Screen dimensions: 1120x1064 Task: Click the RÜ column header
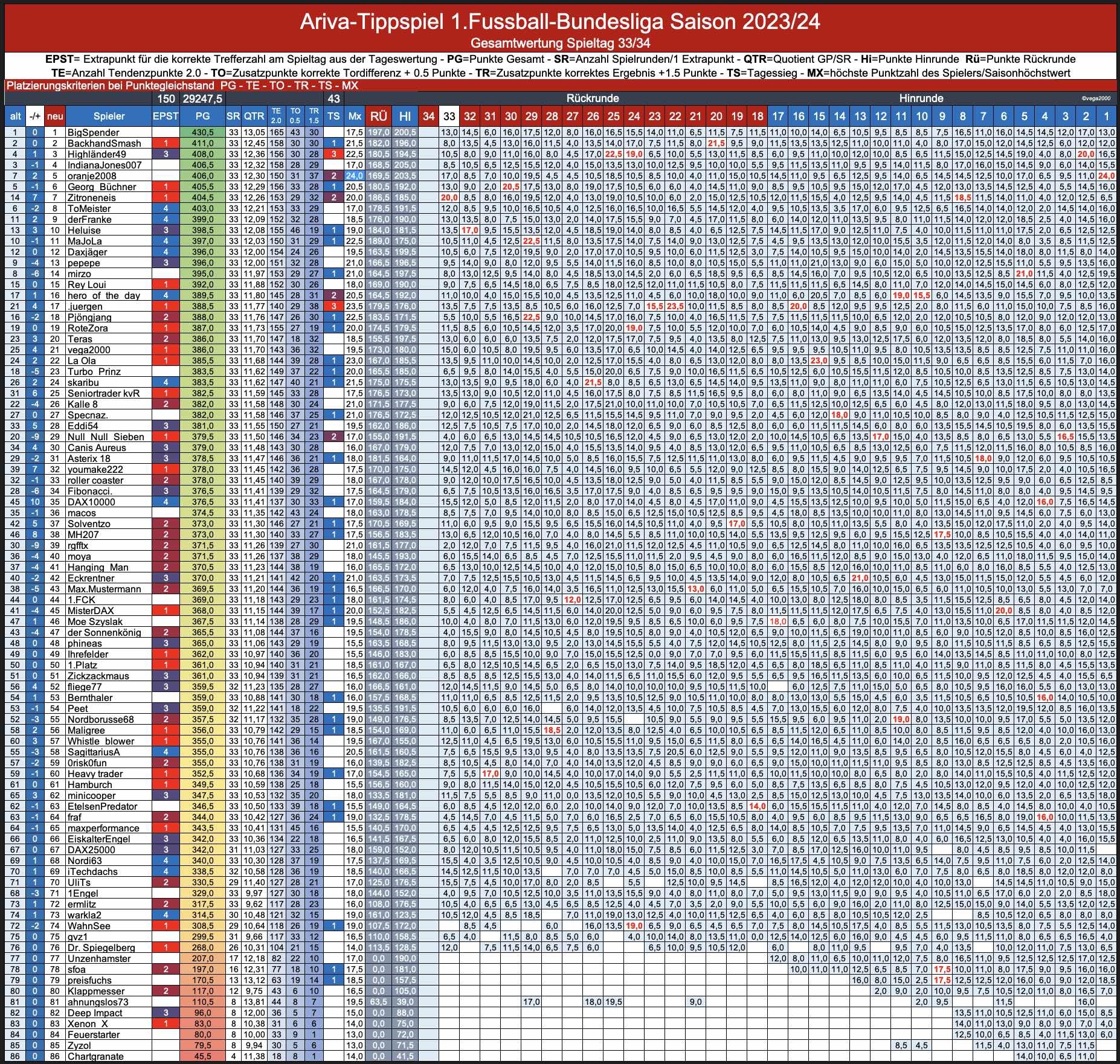(x=379, y=116)
